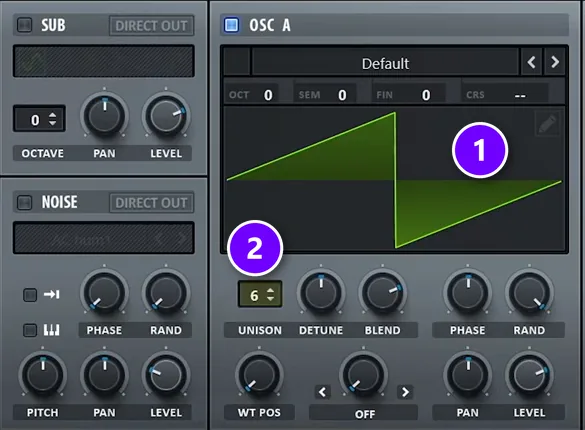585x430 pixels.
Task: Click the OSC A LEVEL knob
Action: click(529, 375)
